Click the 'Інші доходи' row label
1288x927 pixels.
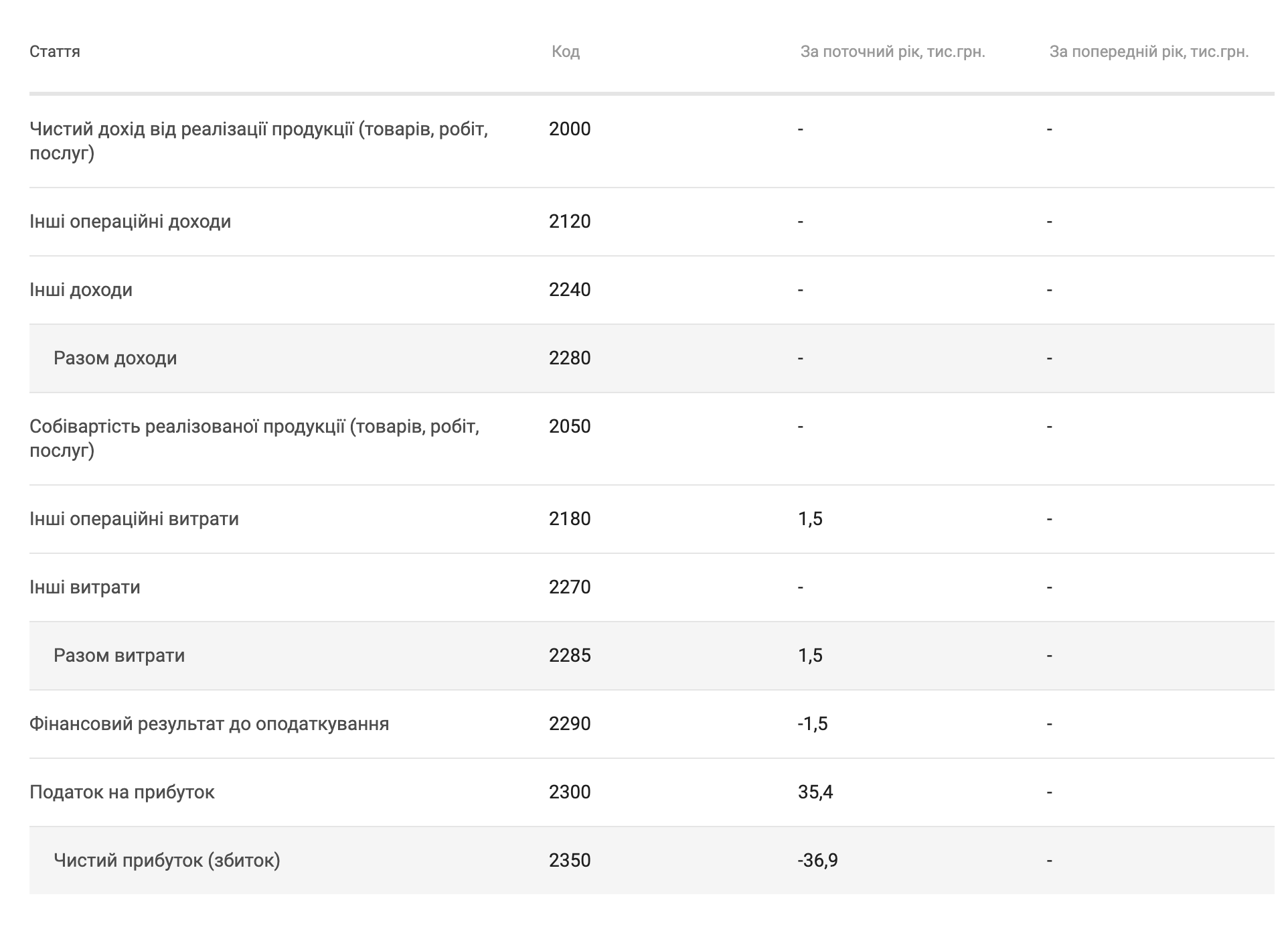coord(81,290)
